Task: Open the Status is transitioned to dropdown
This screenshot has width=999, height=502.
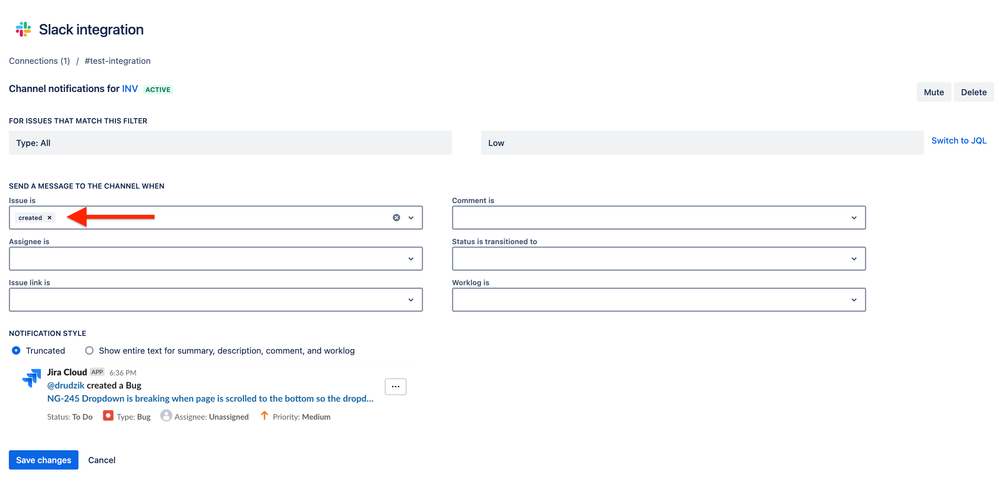Action: (659, 259)
